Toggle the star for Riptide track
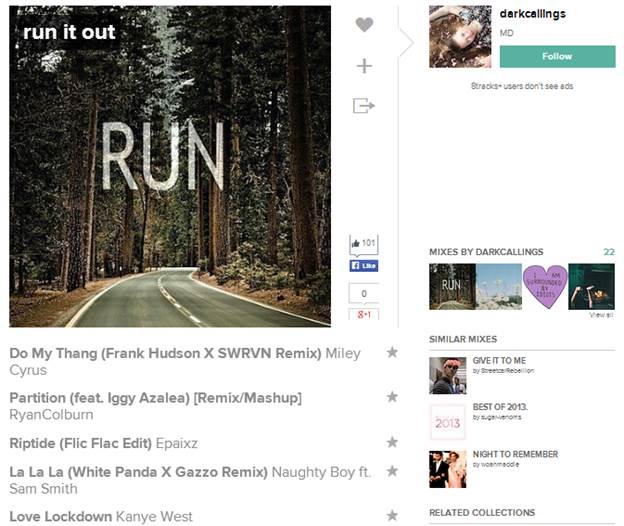Screen dimensions: 624x526 [x=392, y=442]
